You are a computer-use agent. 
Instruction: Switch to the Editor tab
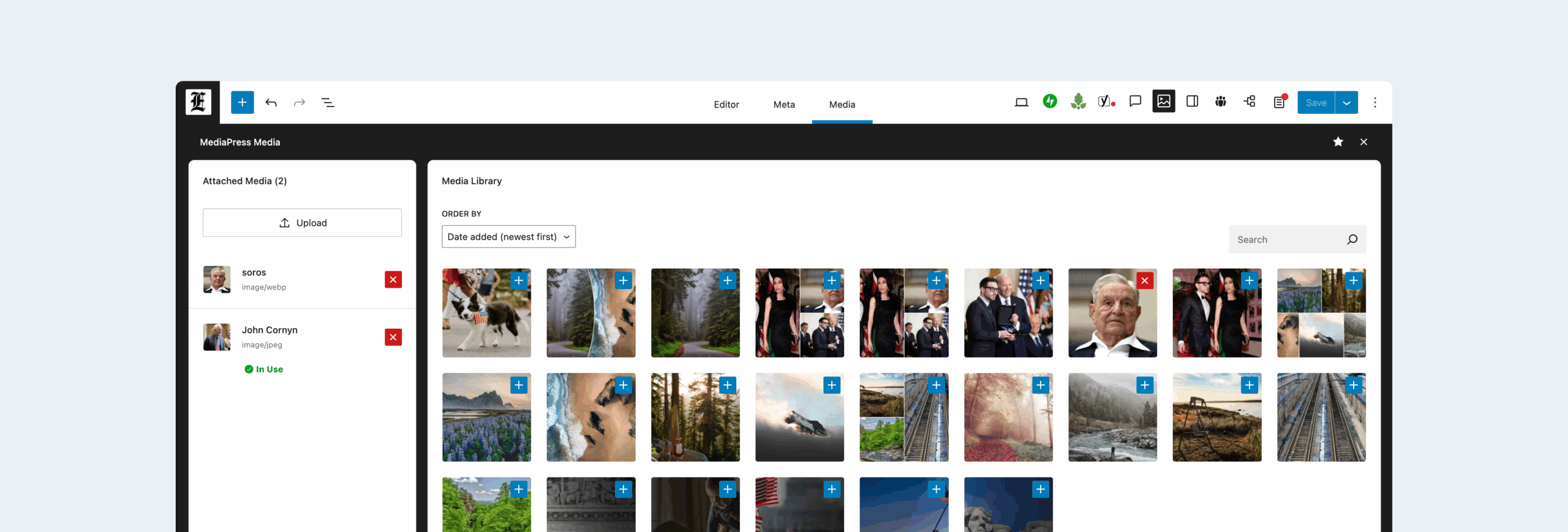pyautogui.click(x=726, y=105)
